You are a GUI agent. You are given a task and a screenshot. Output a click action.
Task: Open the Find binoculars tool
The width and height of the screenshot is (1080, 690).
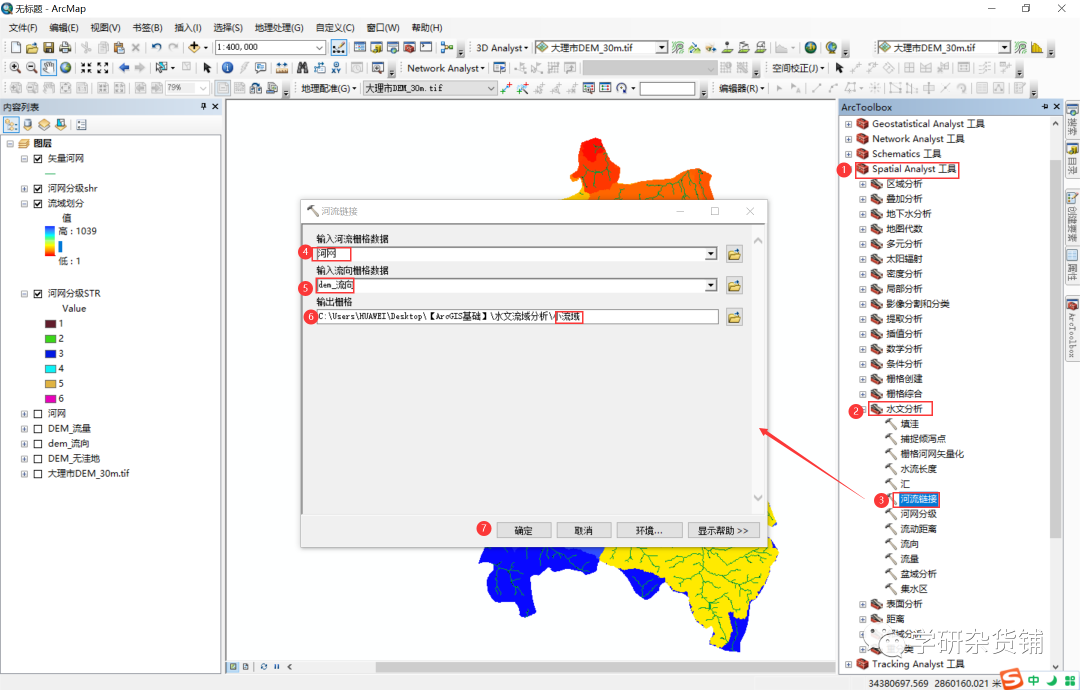[x=302, y=67]
